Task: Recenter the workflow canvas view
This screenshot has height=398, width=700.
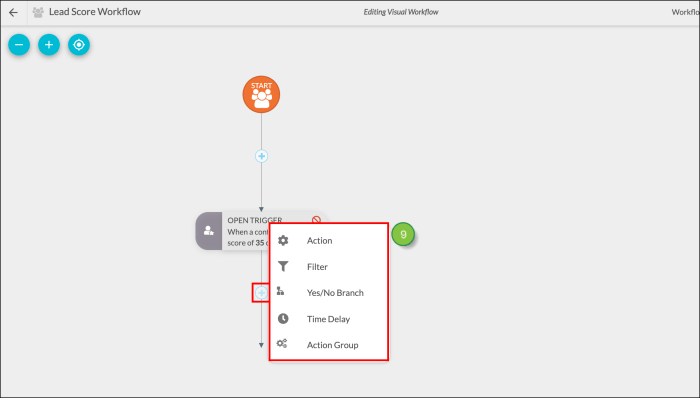Action: 79,45
